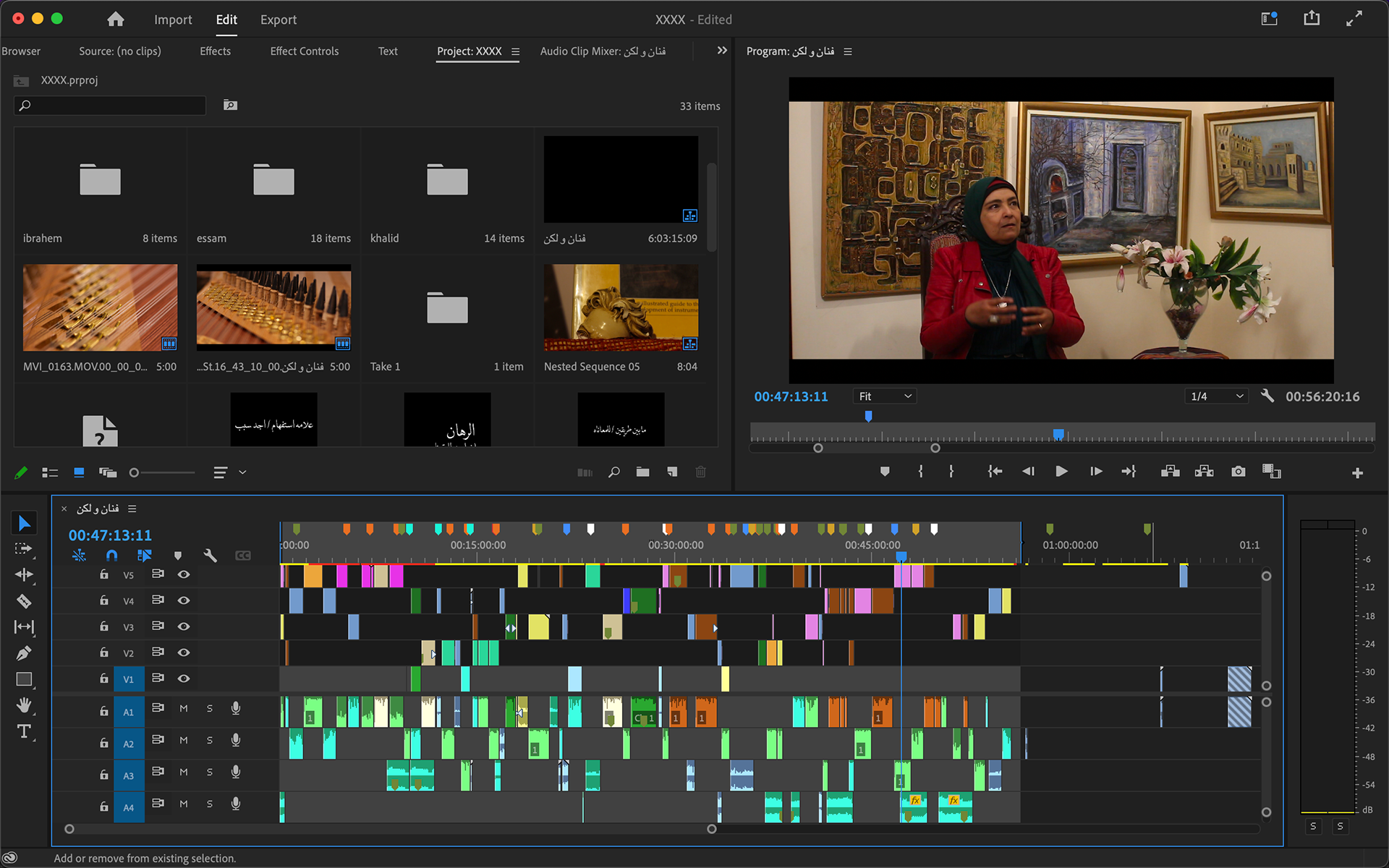1389x868 pixels.
Task: Open the timeline sequence panel menu
Action: [x=132, y=509]
